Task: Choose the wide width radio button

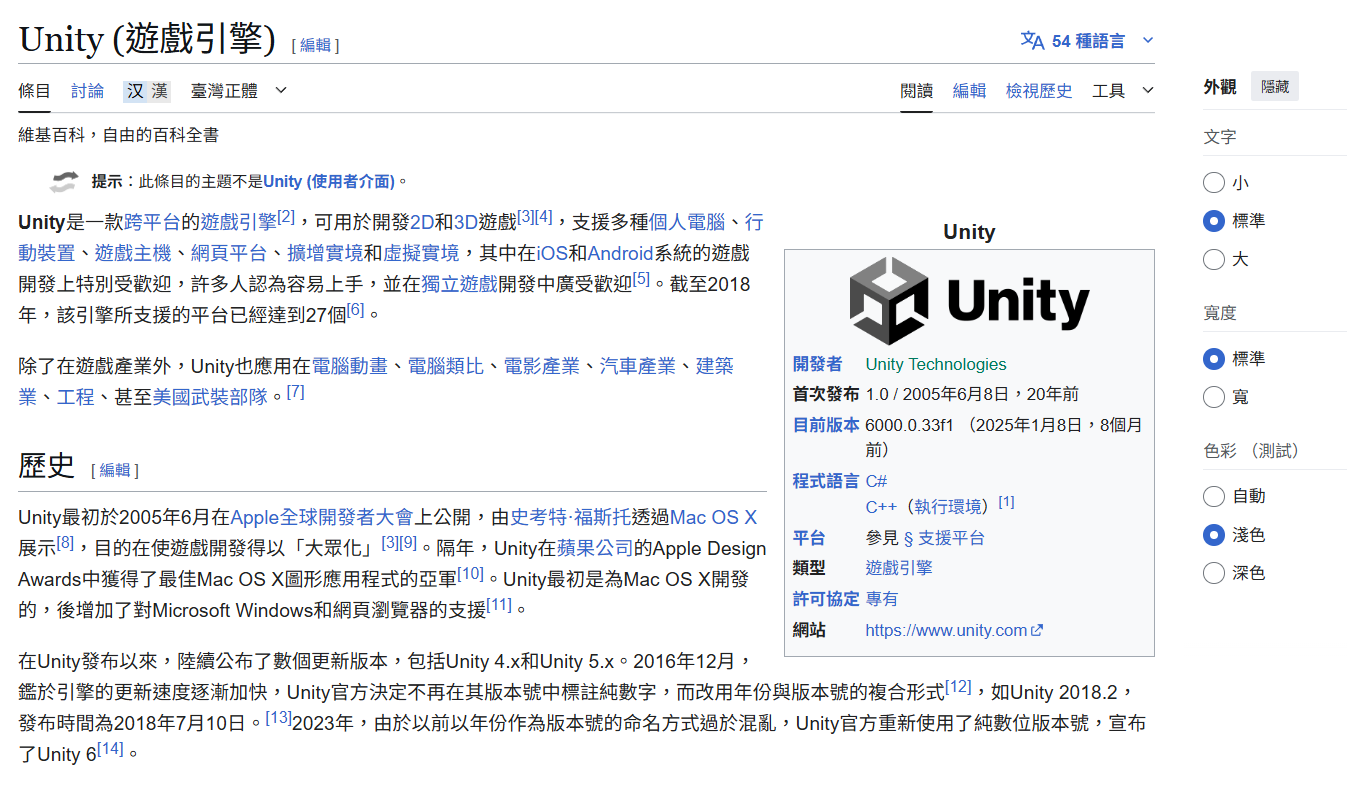Action: (1214, 398)
